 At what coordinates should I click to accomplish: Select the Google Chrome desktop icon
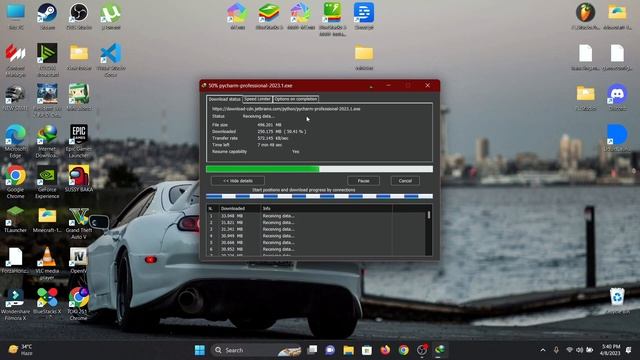pos(16,182)
